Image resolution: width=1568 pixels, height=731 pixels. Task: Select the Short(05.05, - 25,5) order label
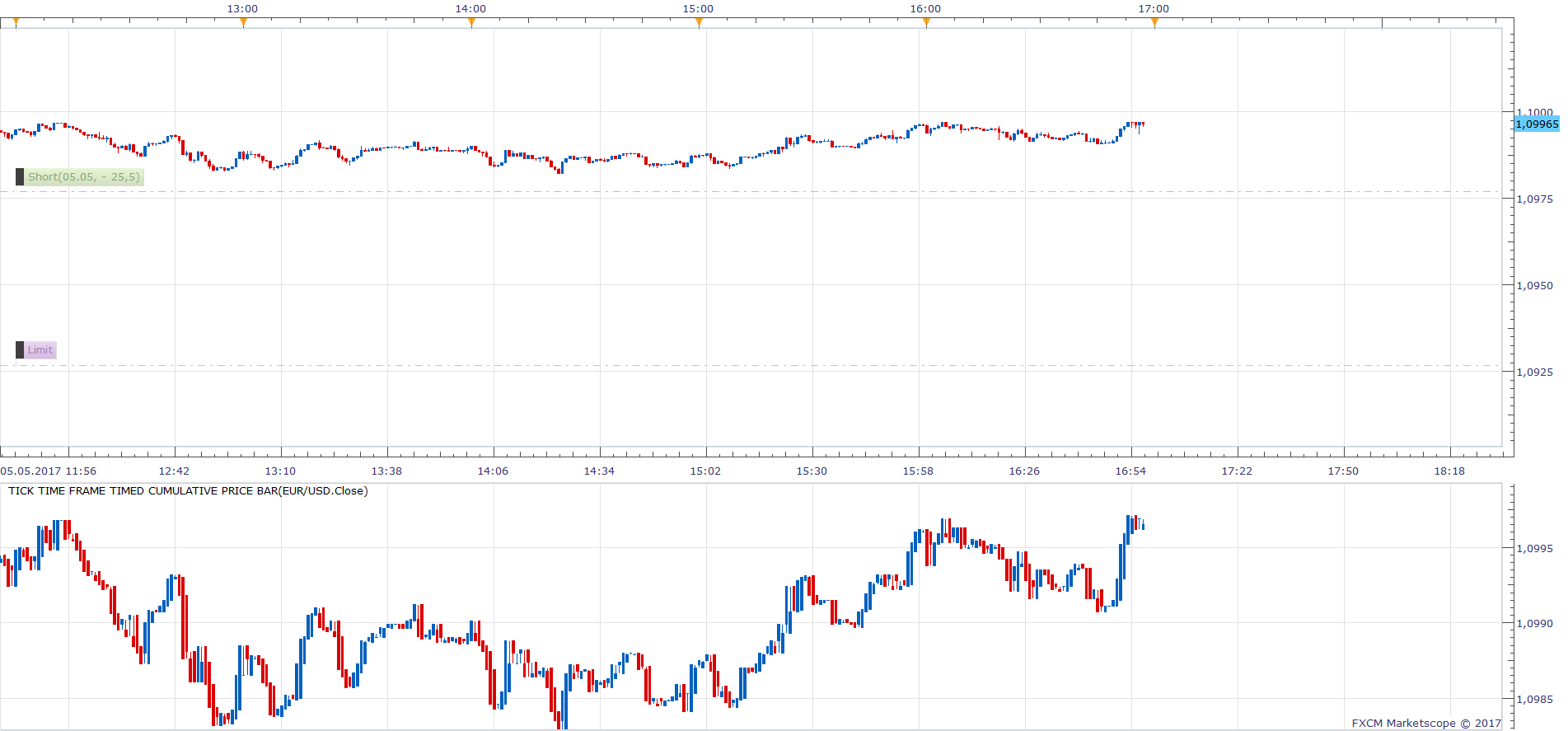[x=84, y=177]
